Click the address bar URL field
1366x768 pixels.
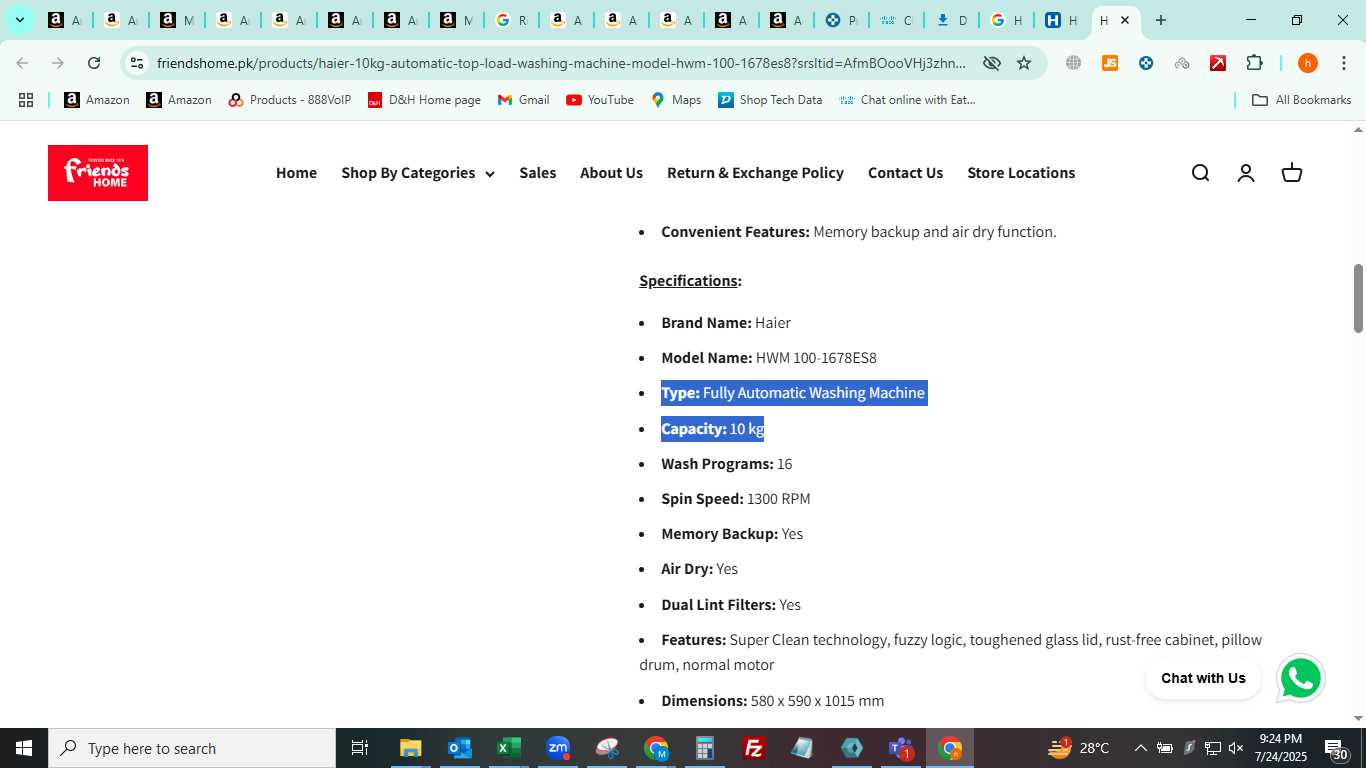561,63
